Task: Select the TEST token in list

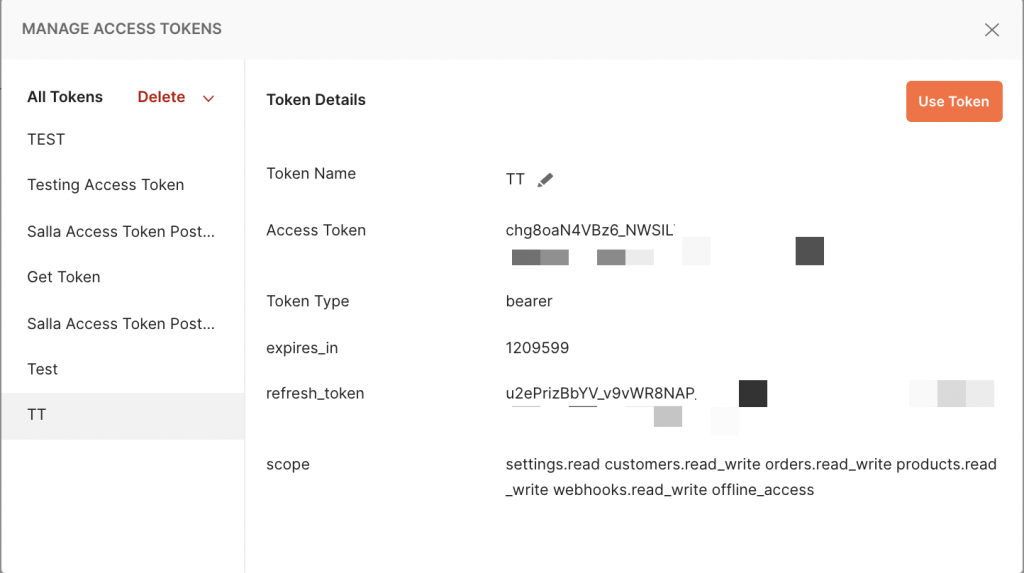Action: click(x=123, y=139)
